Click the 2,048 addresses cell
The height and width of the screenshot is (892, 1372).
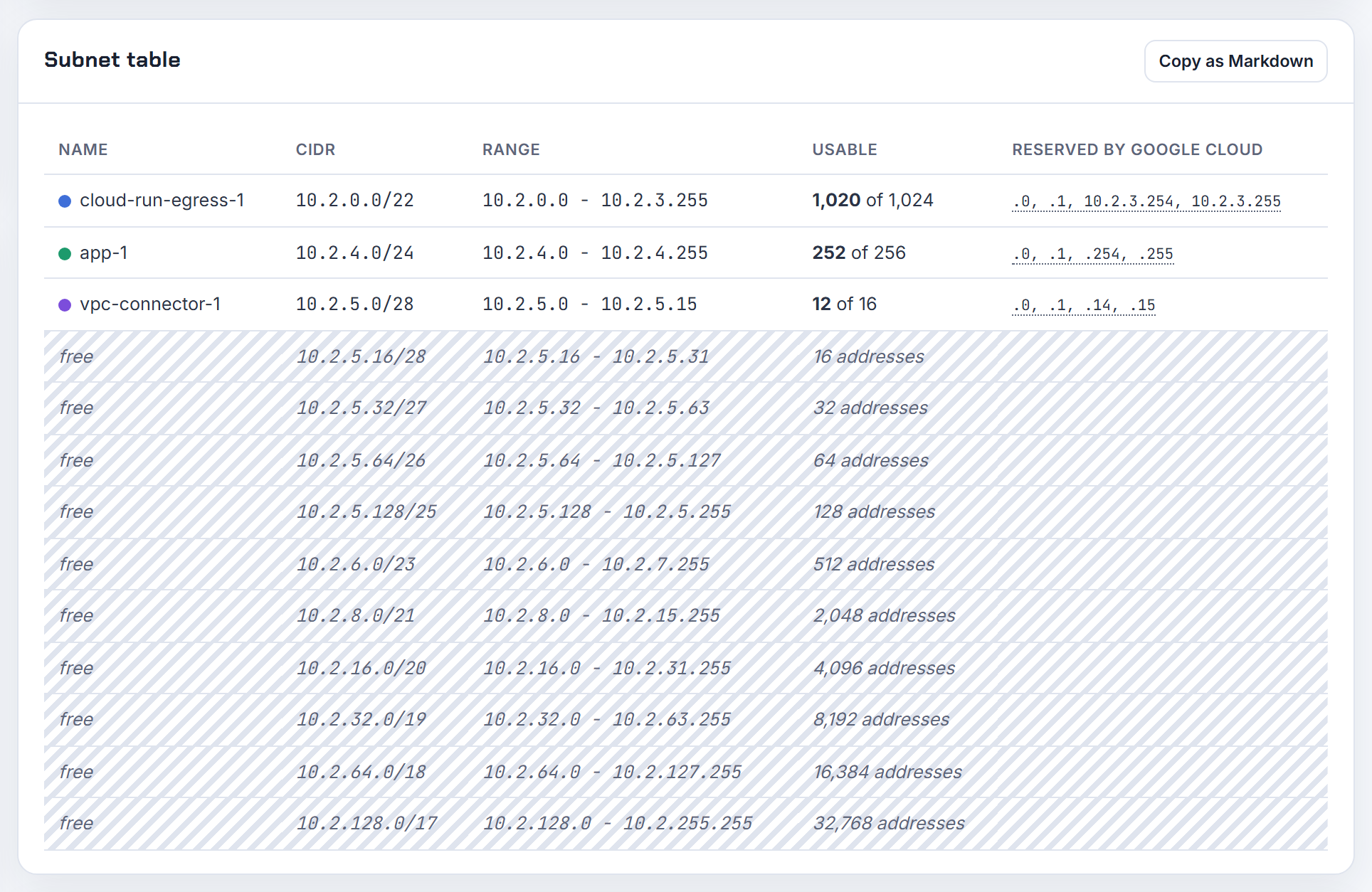(x=884, y=615)
